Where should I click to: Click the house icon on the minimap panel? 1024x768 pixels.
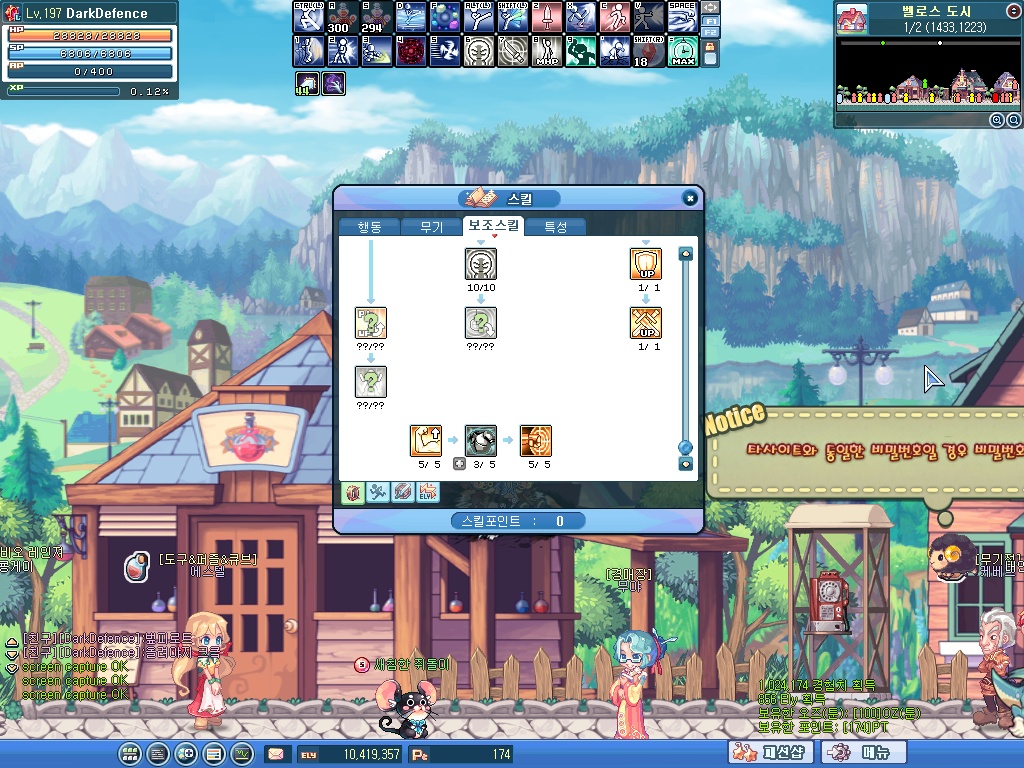click(x=852, y=18)
